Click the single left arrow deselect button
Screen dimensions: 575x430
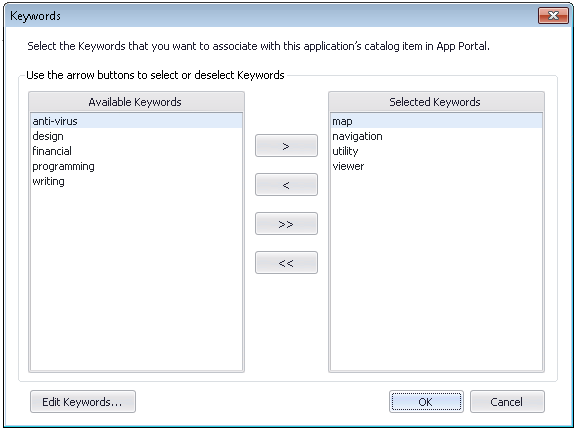tap(286, 184)
